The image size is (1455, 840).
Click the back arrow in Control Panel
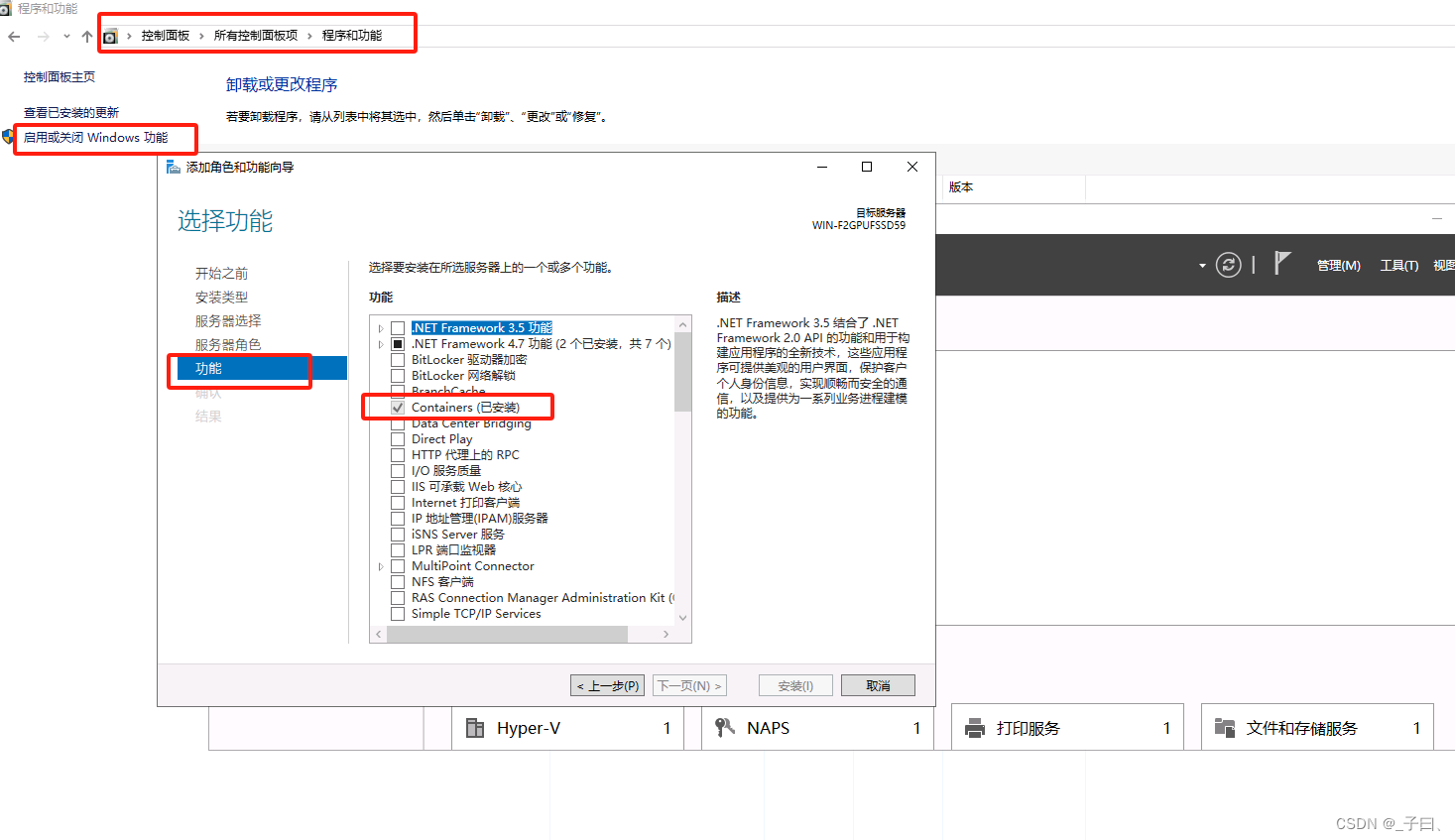coord(13,36)
